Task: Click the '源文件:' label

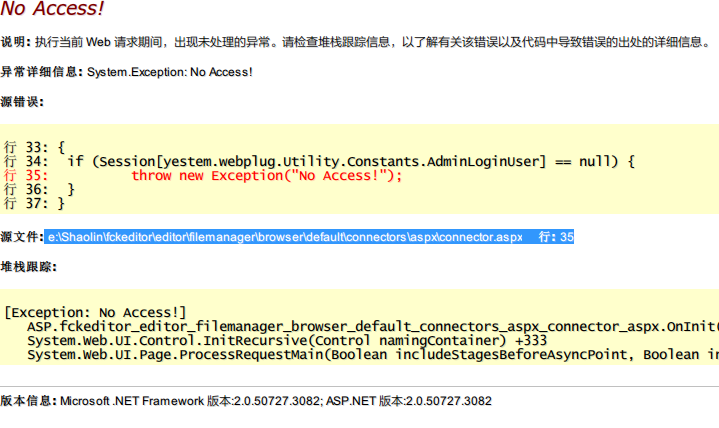Action: coord(22,237)
